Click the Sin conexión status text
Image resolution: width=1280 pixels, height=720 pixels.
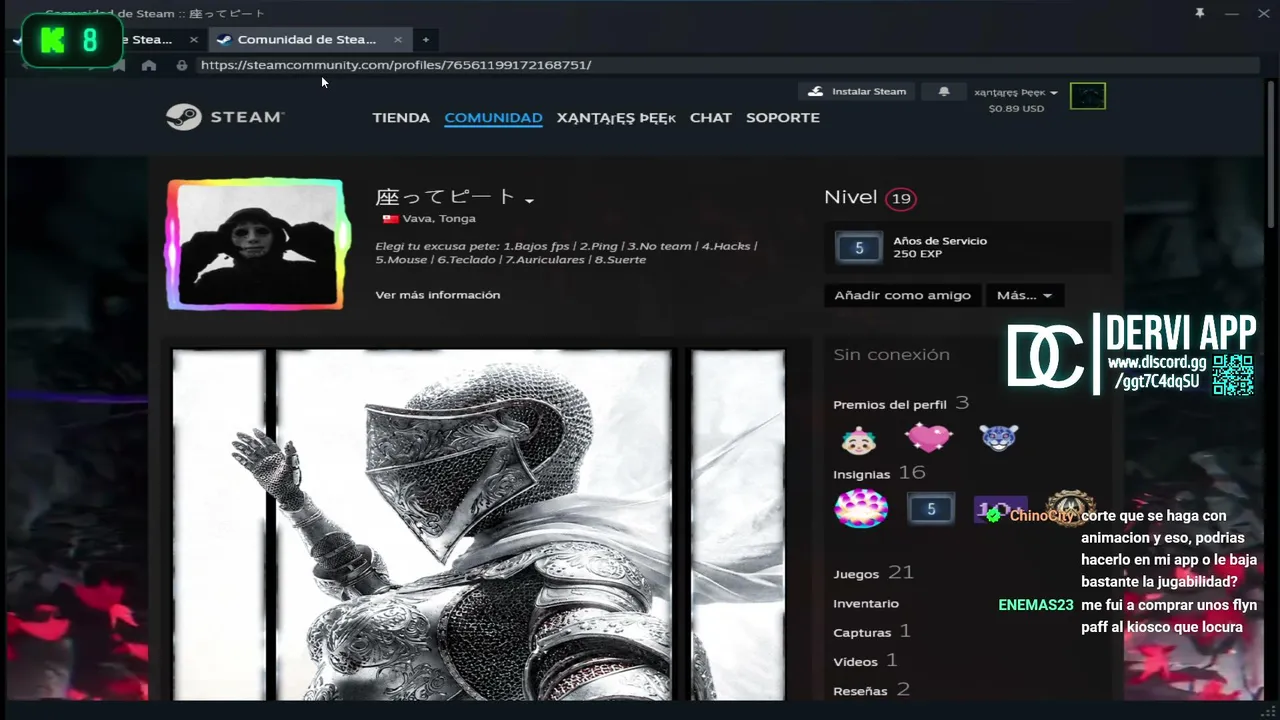892,355
